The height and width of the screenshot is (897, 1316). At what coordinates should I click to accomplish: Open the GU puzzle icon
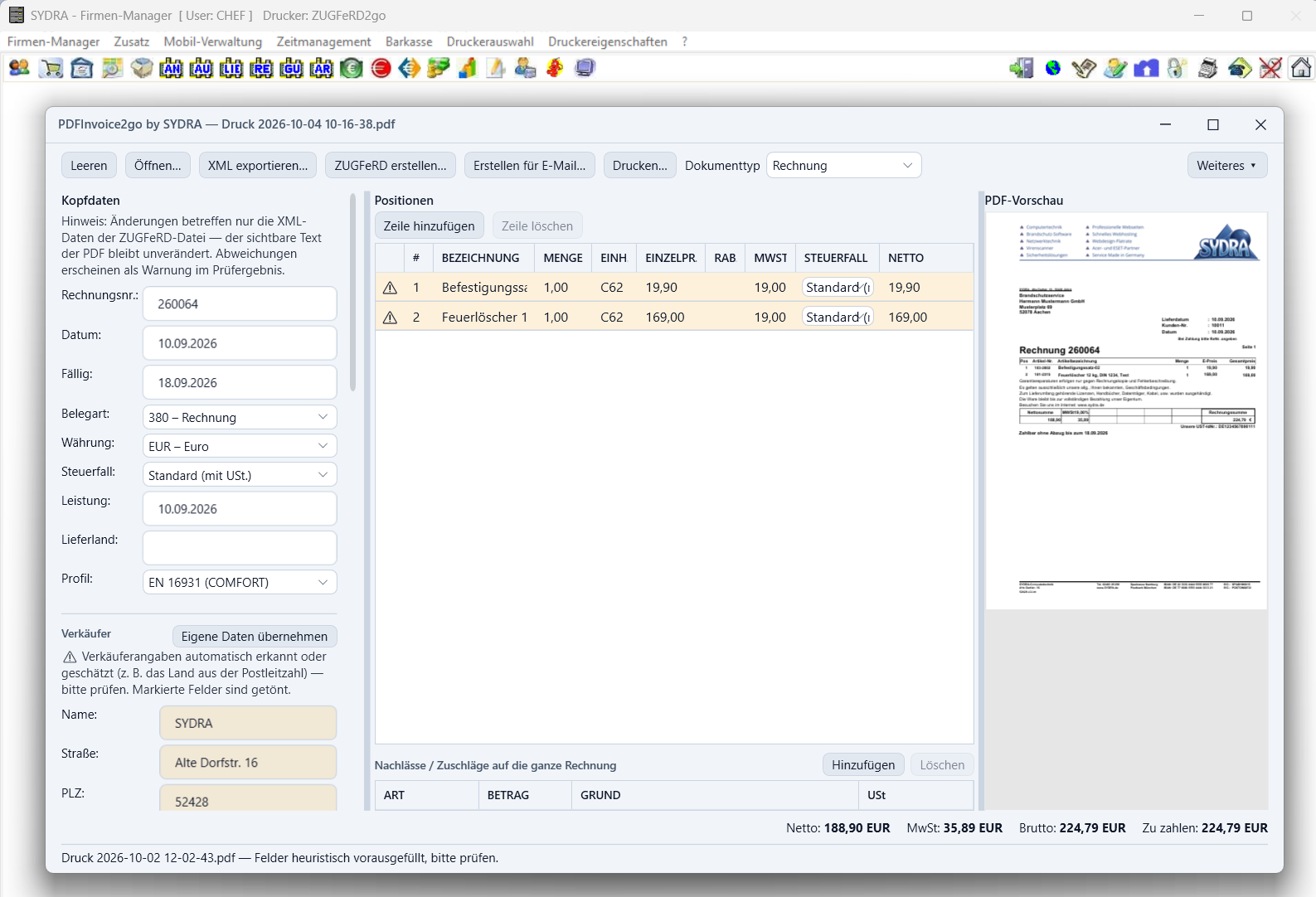[291, 68]
